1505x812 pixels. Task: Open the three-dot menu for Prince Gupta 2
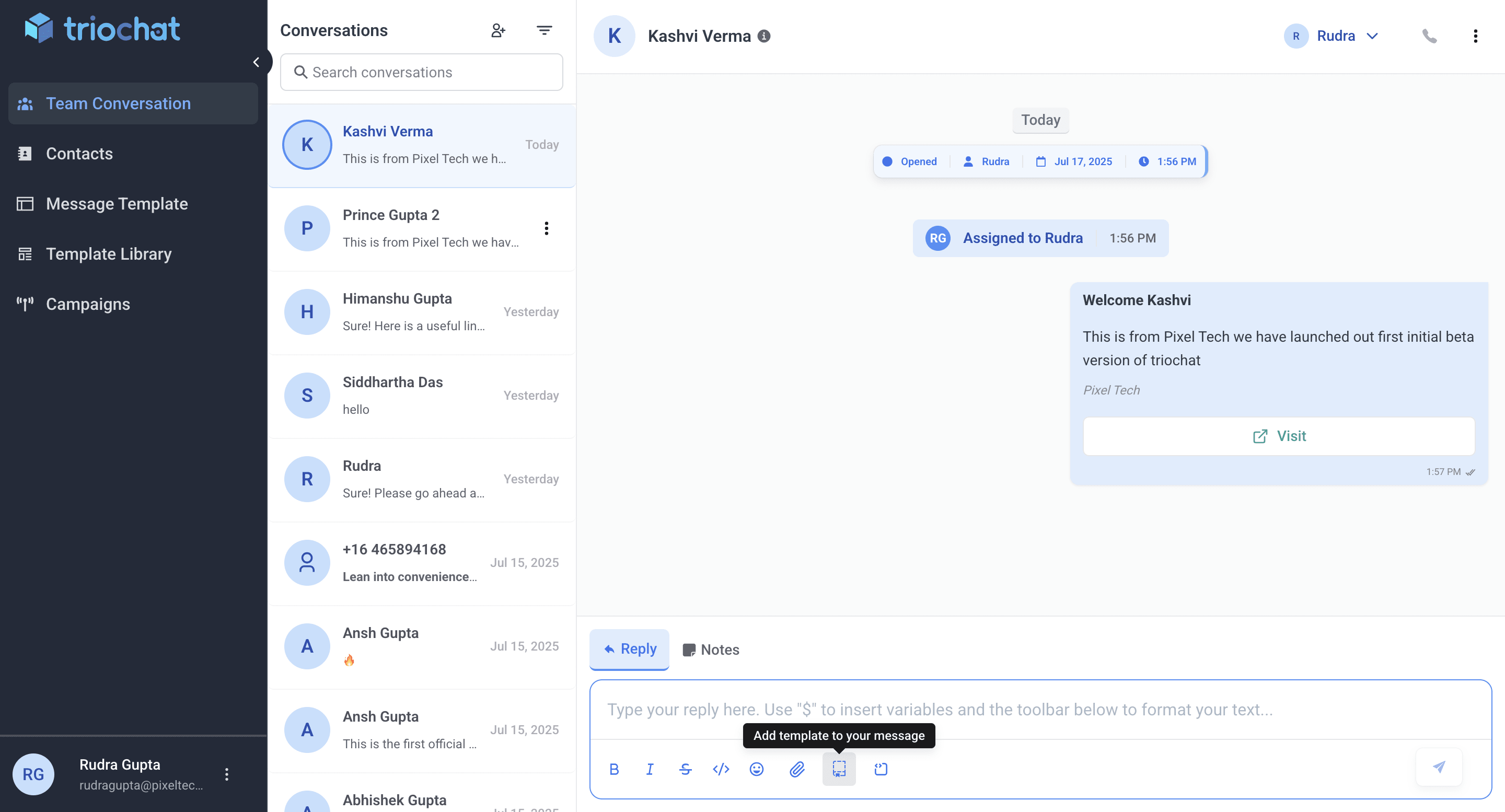547,228
